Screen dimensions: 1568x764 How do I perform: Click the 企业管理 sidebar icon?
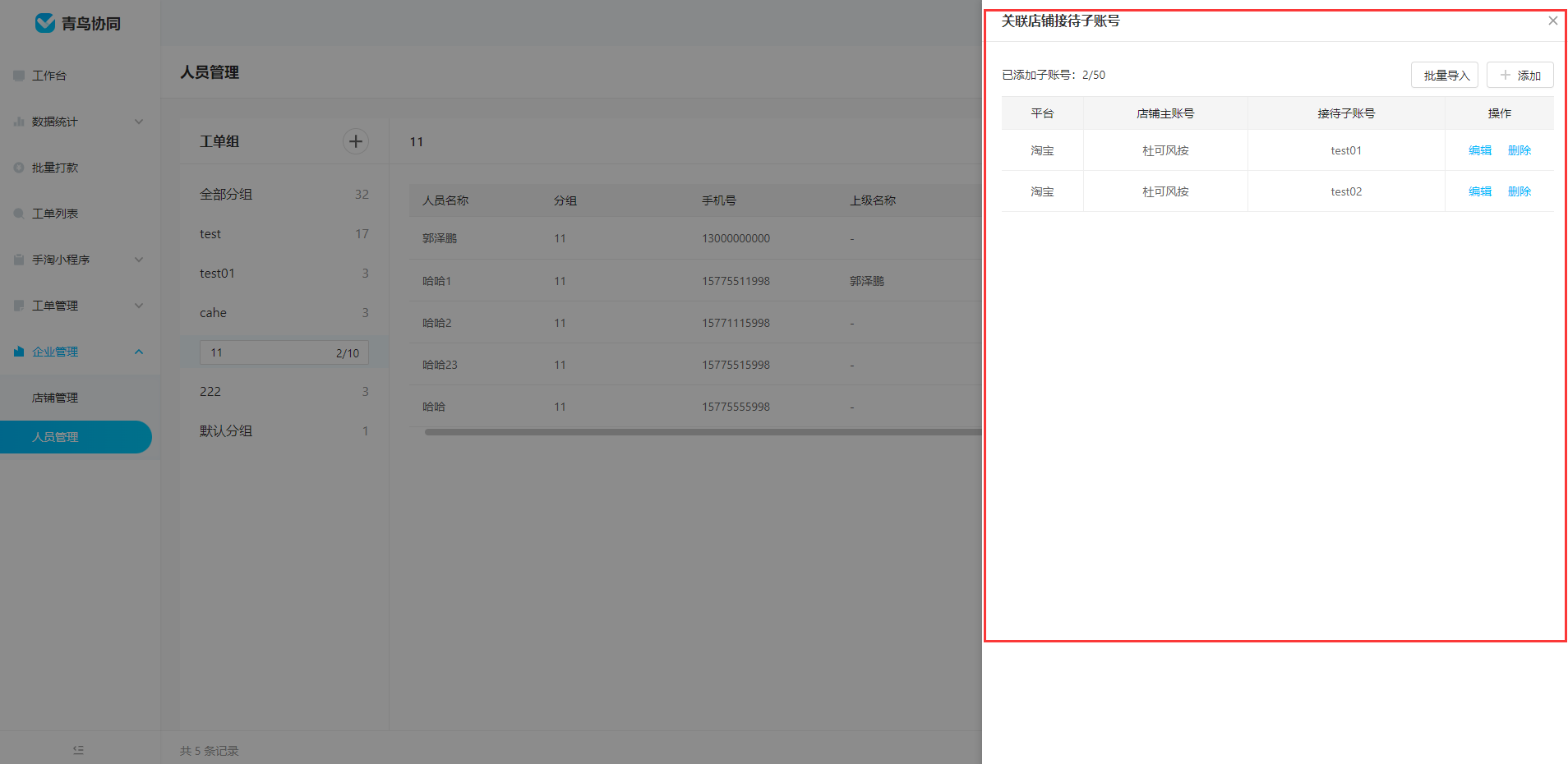point(19,352)
